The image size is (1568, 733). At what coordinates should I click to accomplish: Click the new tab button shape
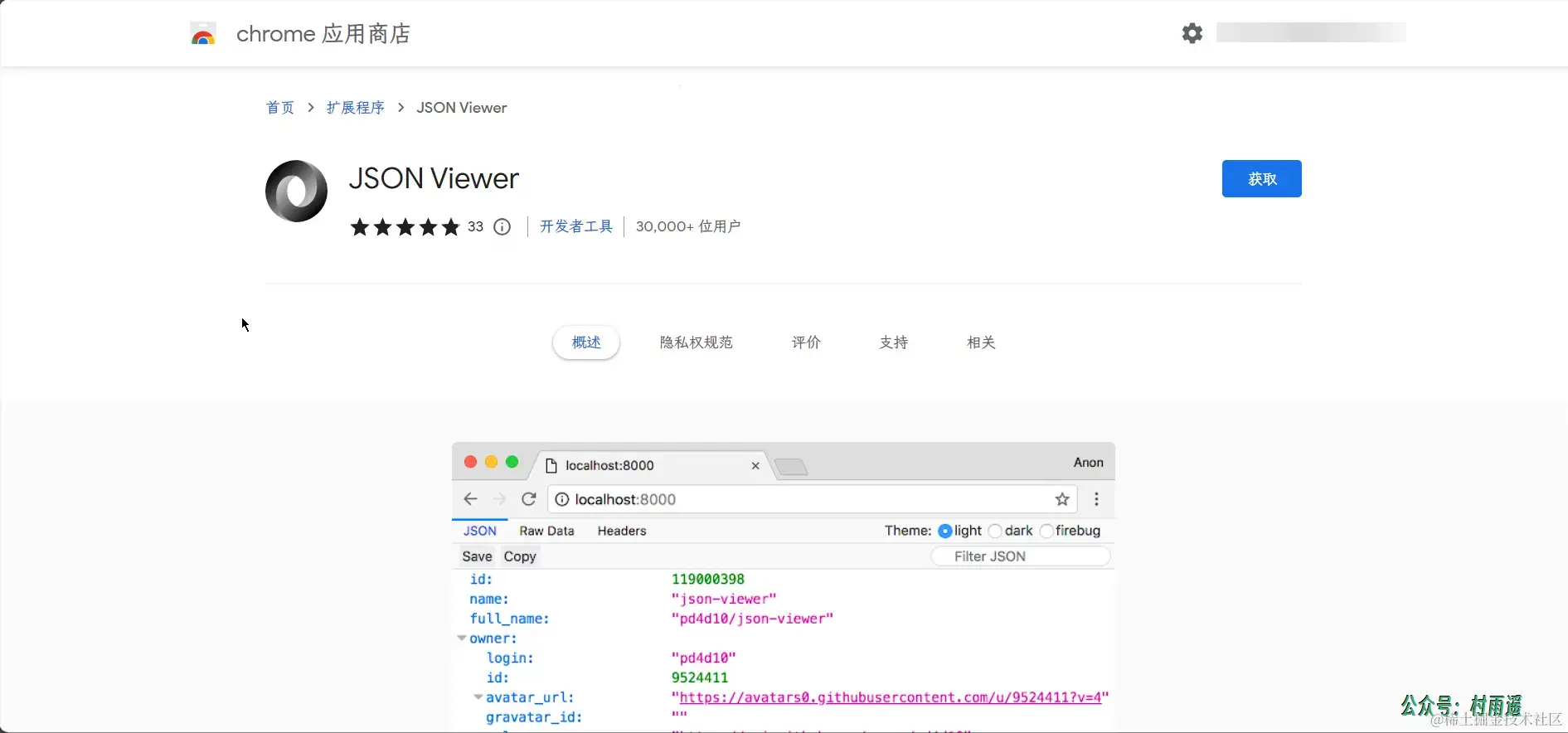(x=792, y=467)
